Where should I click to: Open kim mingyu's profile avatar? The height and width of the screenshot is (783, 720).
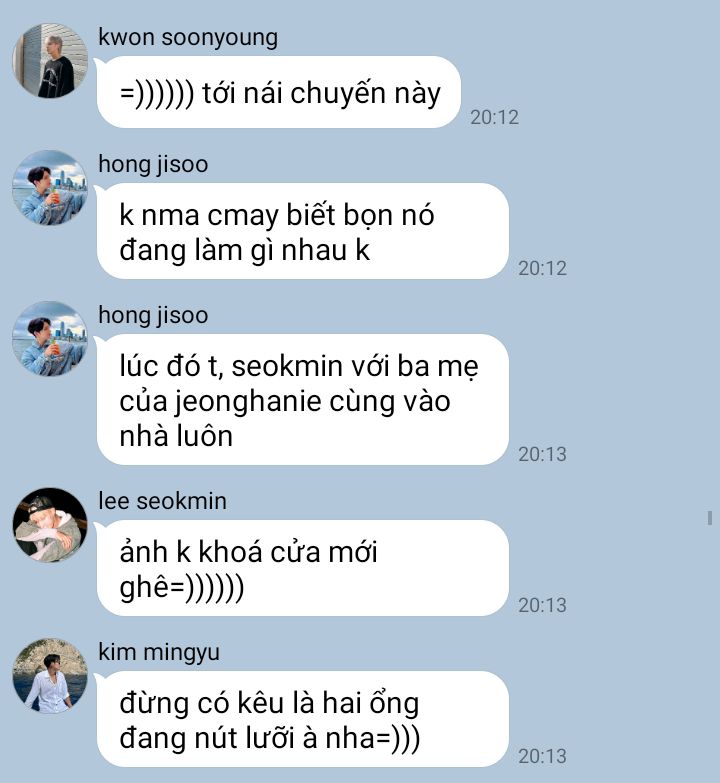50,676
